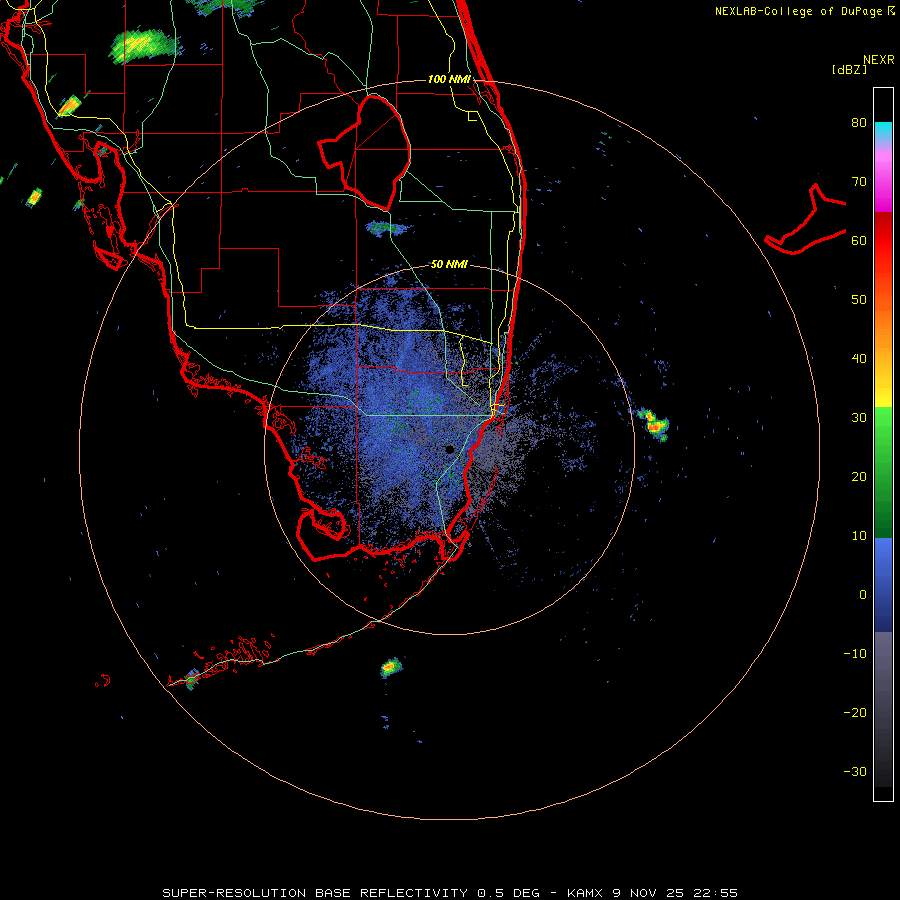The width and height of the screenshot is (900, 900).
Task: Select the -10 value on the dBZ scale
Action: (855, 654)
